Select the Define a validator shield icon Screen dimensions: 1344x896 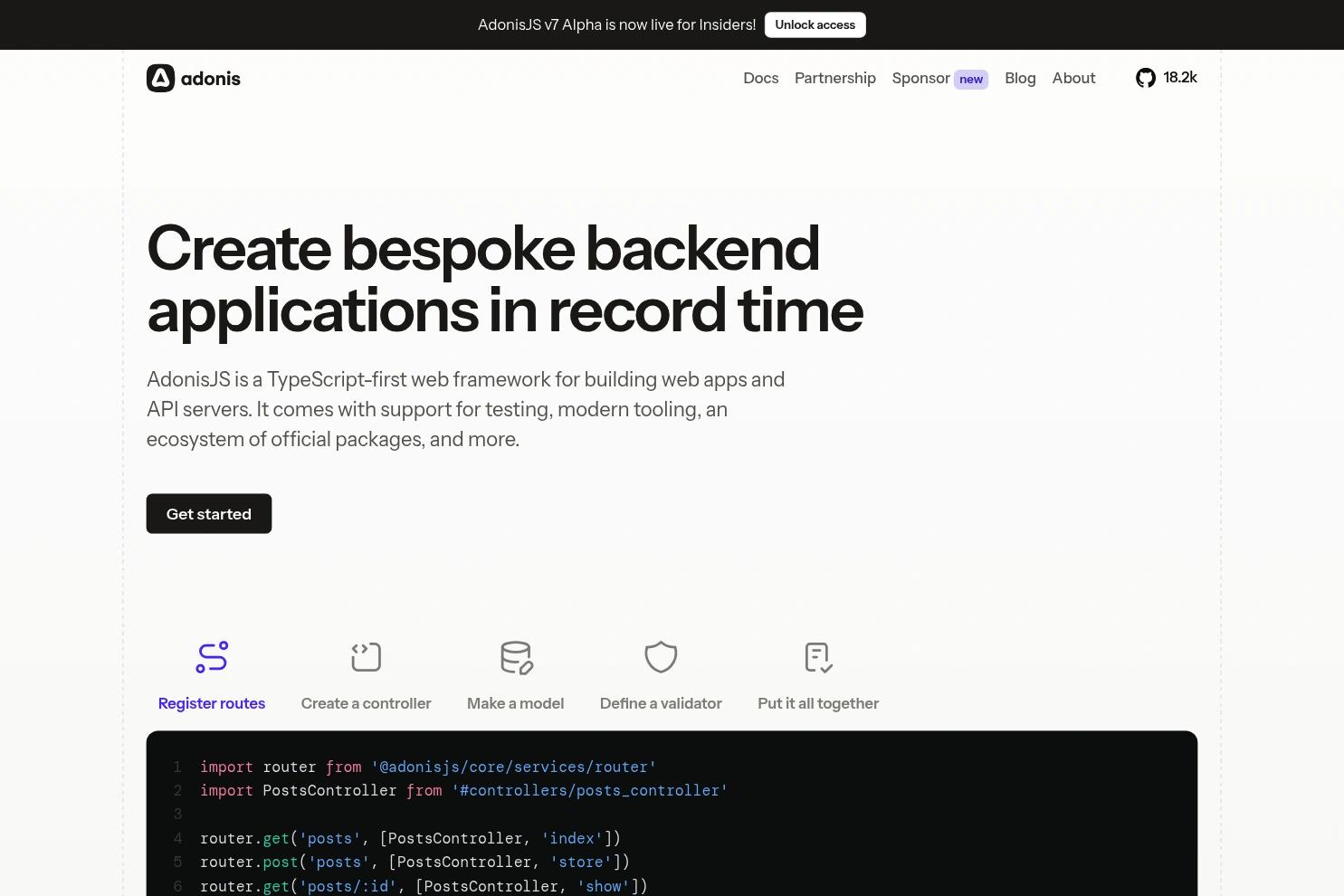[661, 657]
